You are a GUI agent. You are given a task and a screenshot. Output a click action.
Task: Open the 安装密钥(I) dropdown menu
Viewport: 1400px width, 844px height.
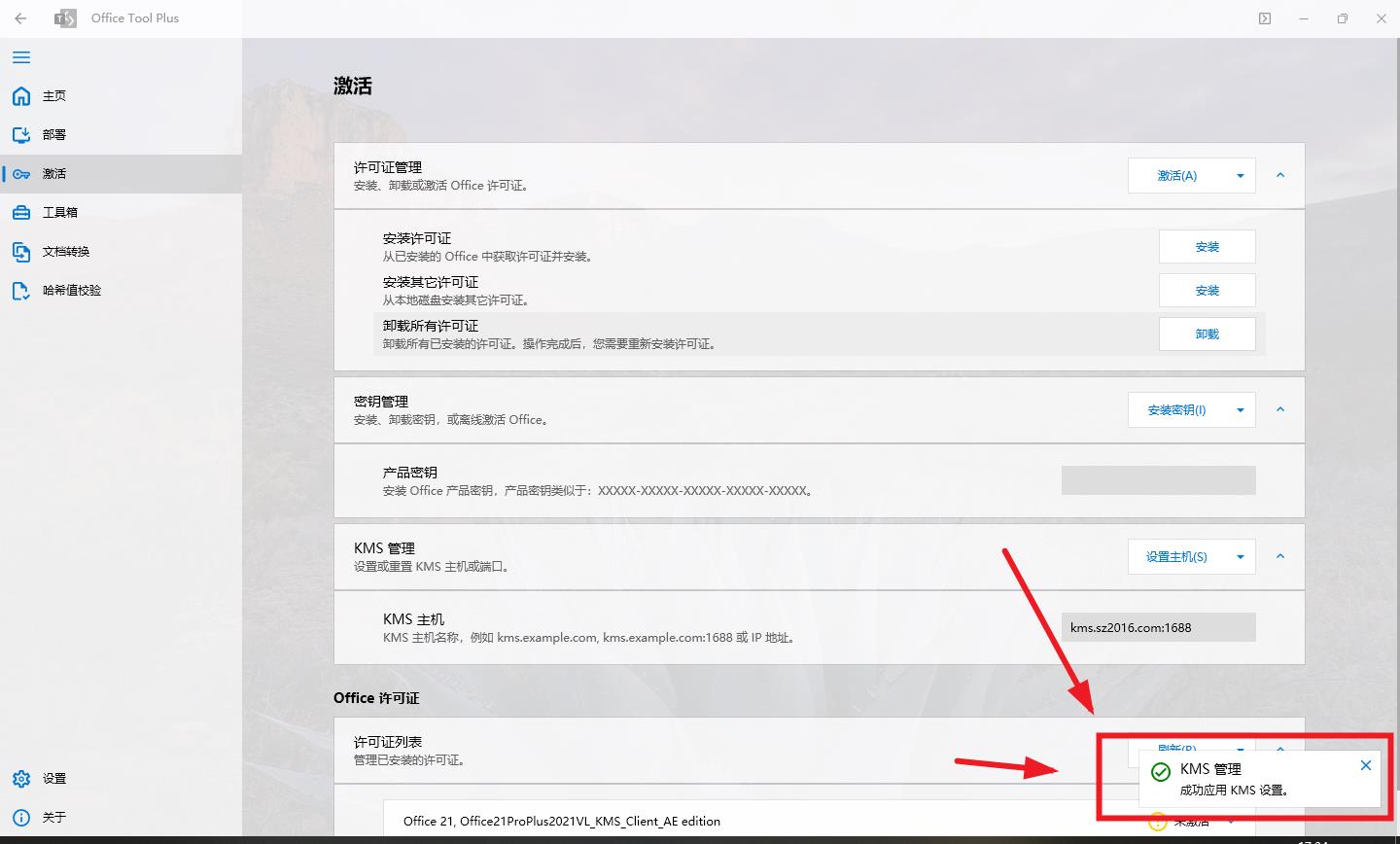click(x=1240, y=409)
